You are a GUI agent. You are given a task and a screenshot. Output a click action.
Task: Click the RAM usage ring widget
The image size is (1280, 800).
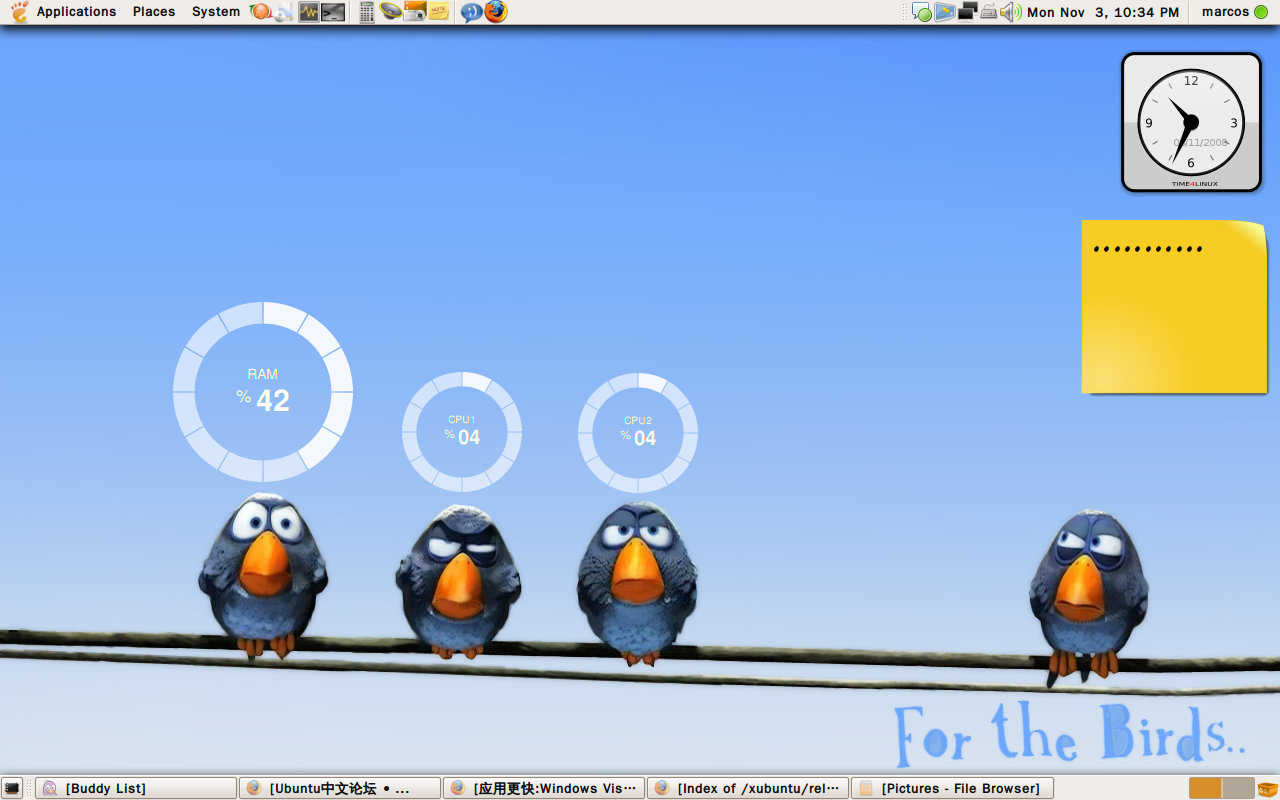[x=263, y=392]
